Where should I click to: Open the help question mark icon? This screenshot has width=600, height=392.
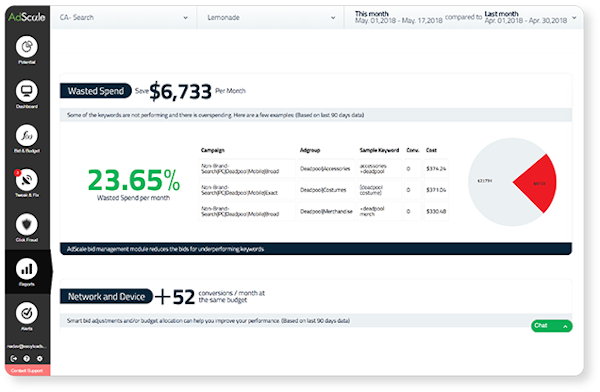coord(27,359)
